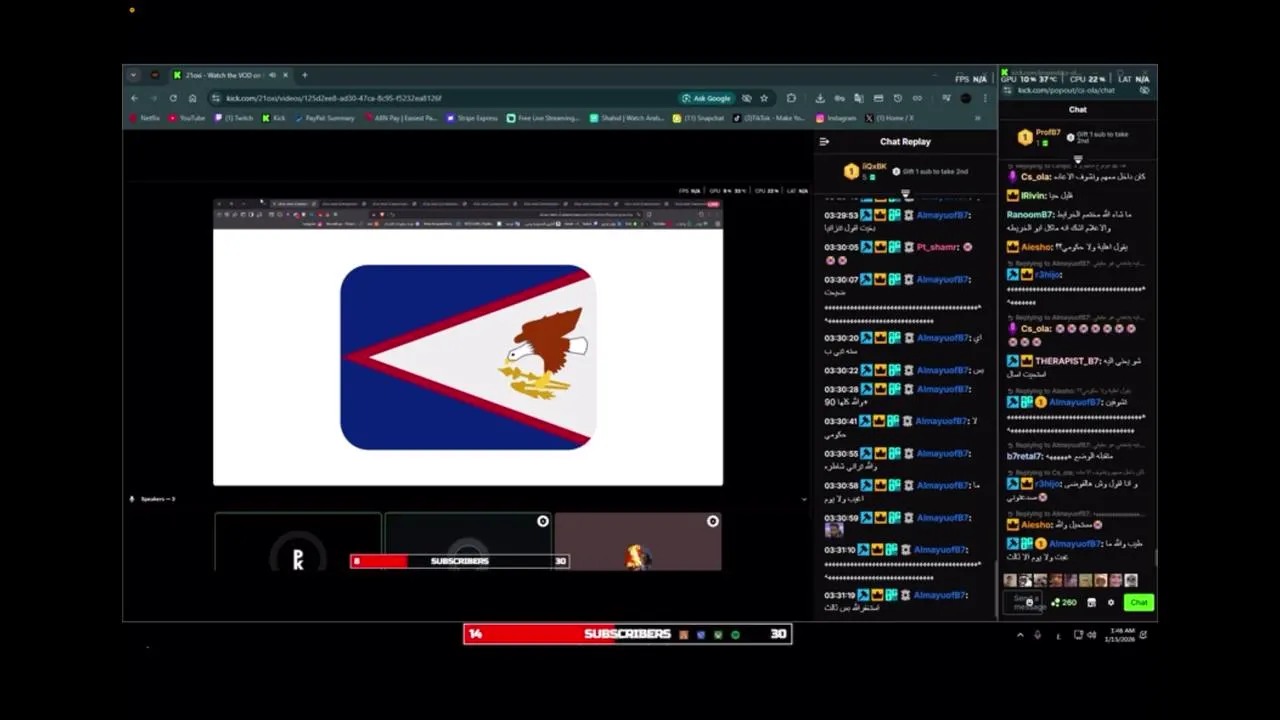
Task: Show hidden system tray icons chevron
Action: point(1020,635)
